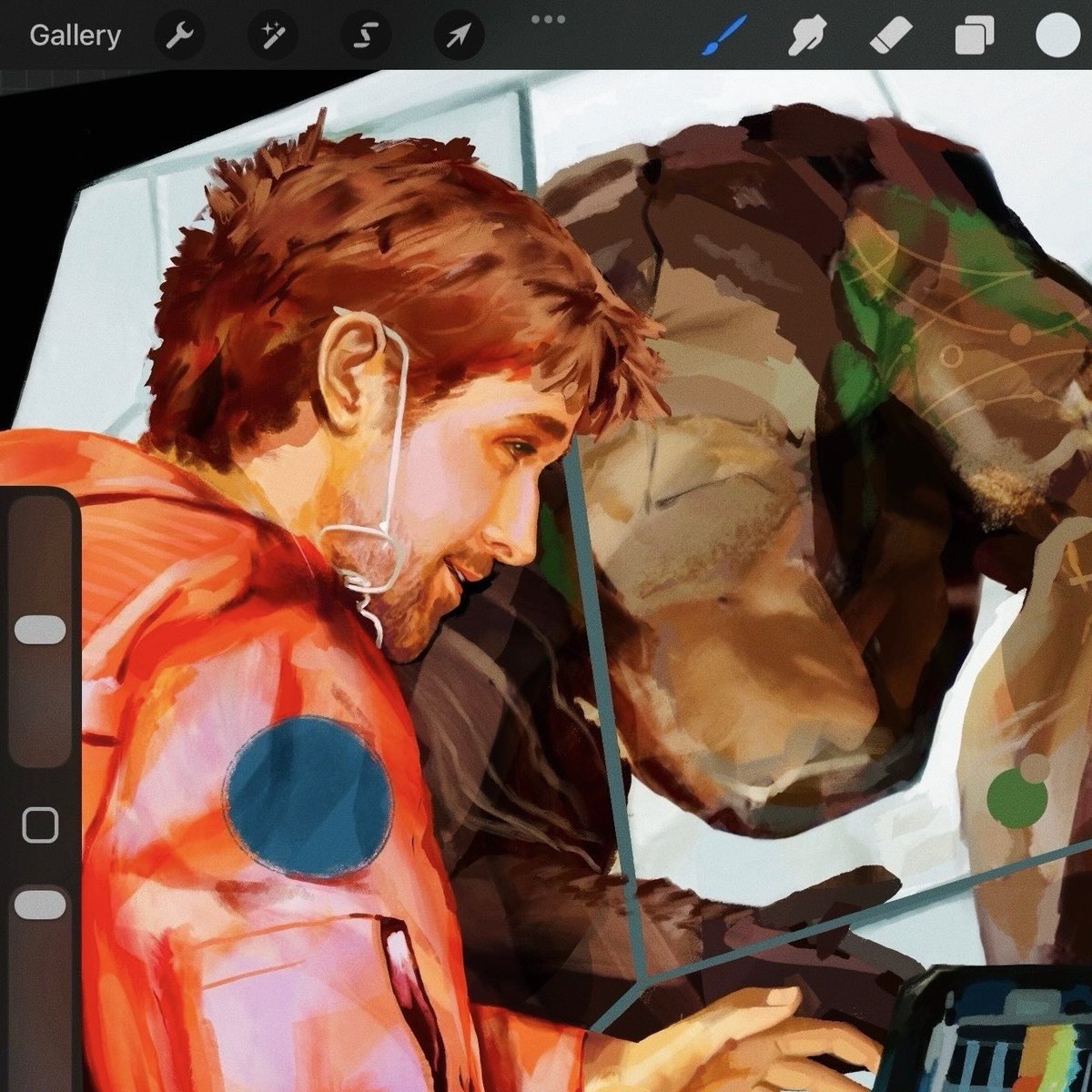Open the active color picker
The image size is (1092, 1092).
[x=1058, y=36]
